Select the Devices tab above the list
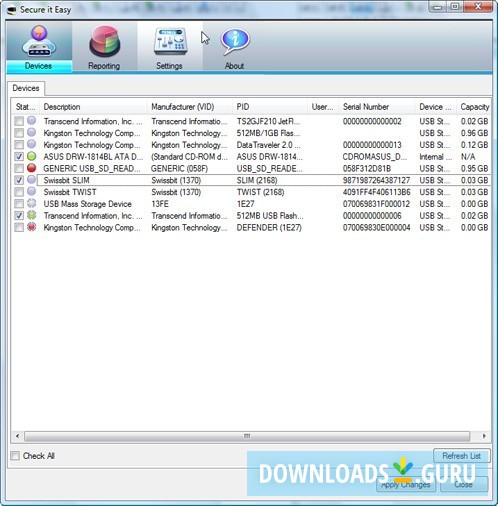This screenshot has width=498, height=506. (26, 88)
